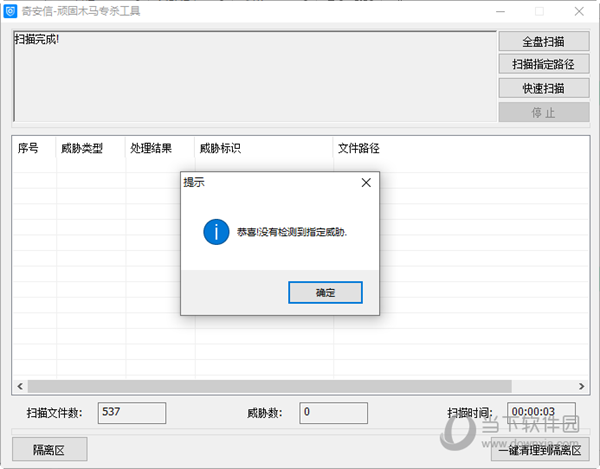This screenshot has width=600, height=469.
Task: Click the app shield icon in title bar
Action: click(10, 11)
